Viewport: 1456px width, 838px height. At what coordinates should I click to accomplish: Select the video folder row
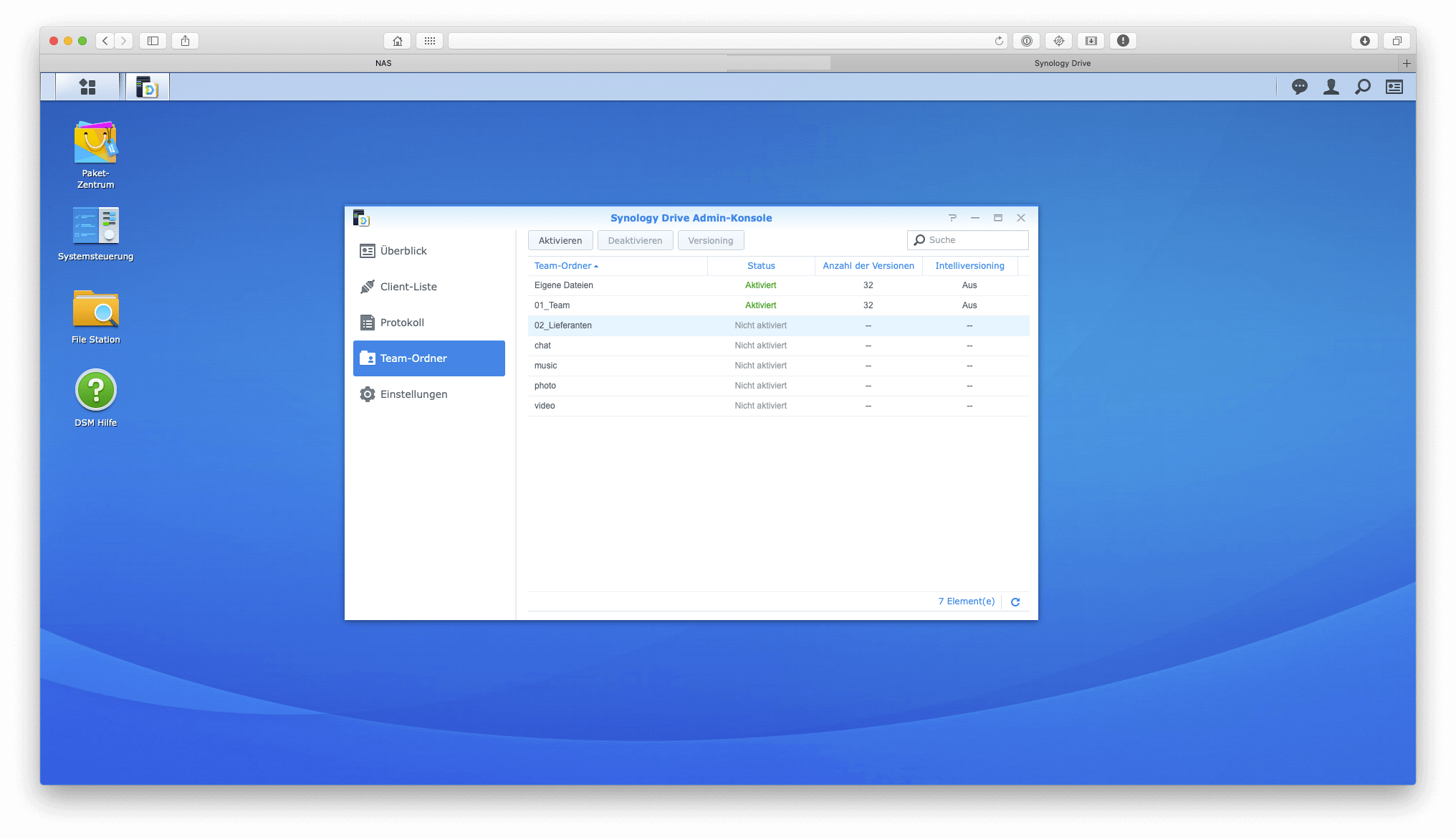point(778,406)
